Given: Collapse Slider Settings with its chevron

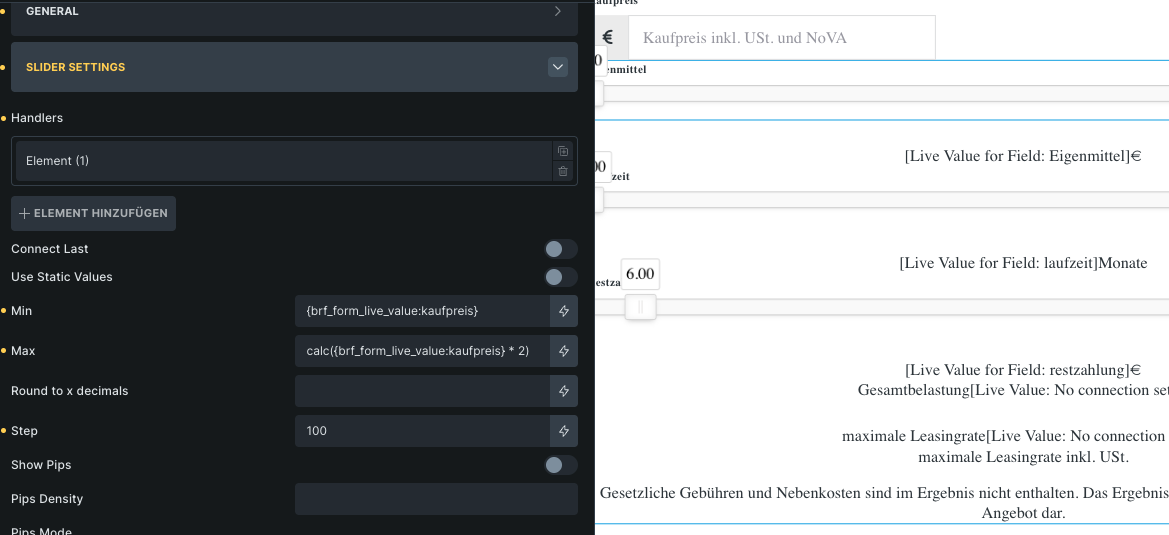Looking at the screenshot, I should (558, 67).
